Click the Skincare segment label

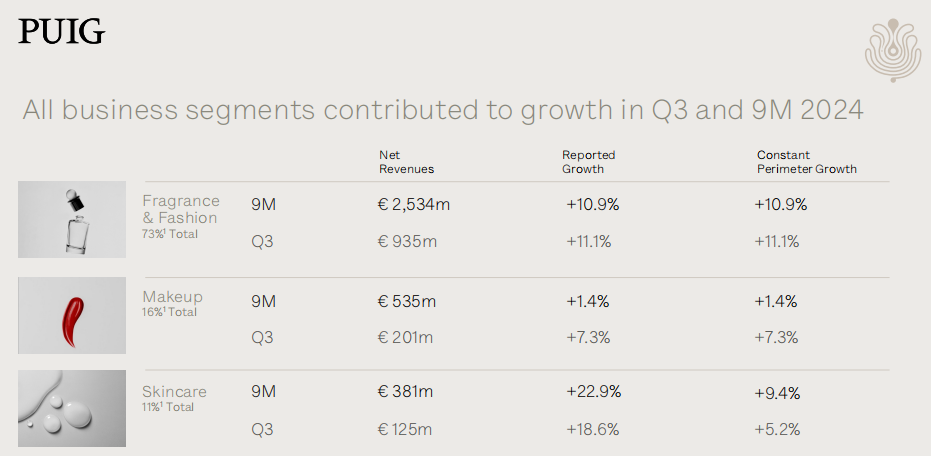click(175, 392)
